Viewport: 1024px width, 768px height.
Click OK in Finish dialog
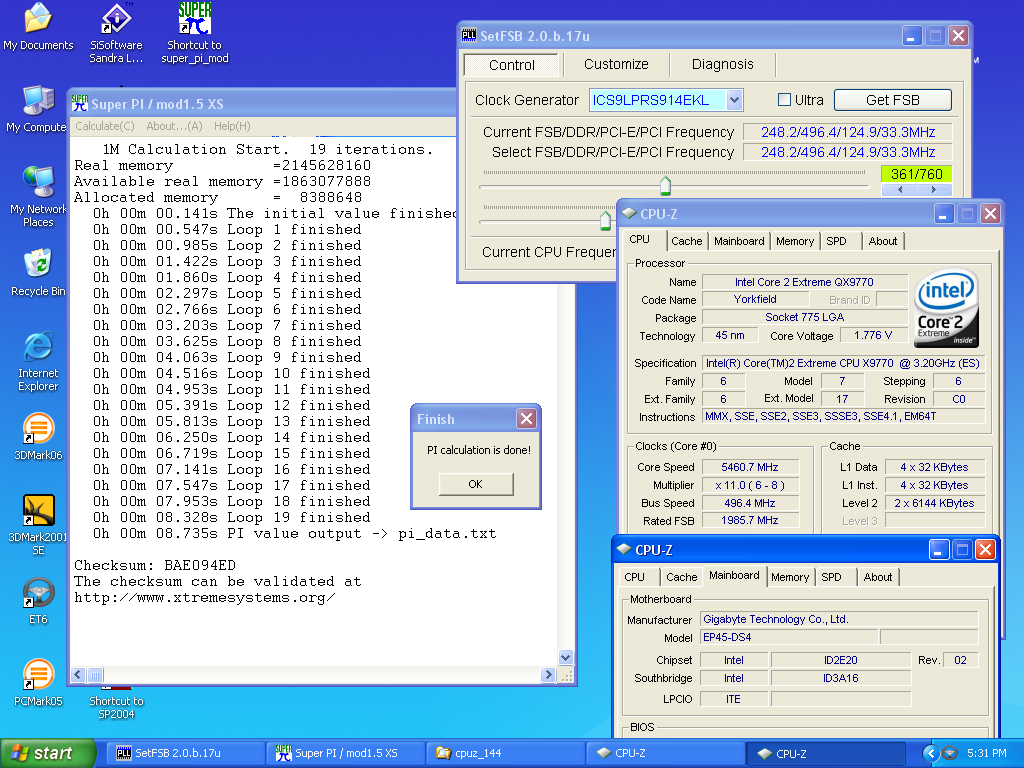coord(475,484)
